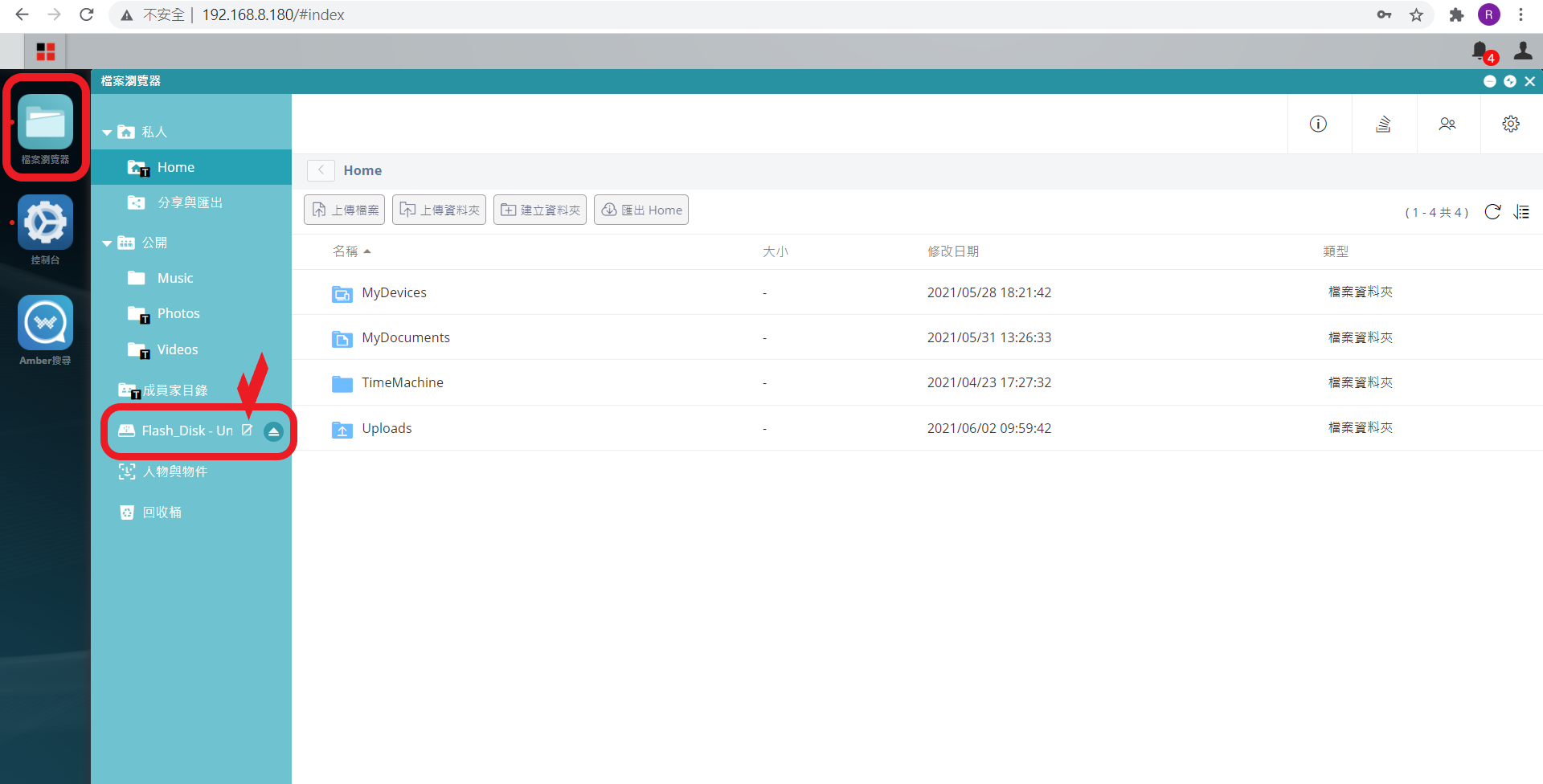The image size is (1543, 784).
Task: Click the browser address bar URL
Action: [x=273, y=14]
